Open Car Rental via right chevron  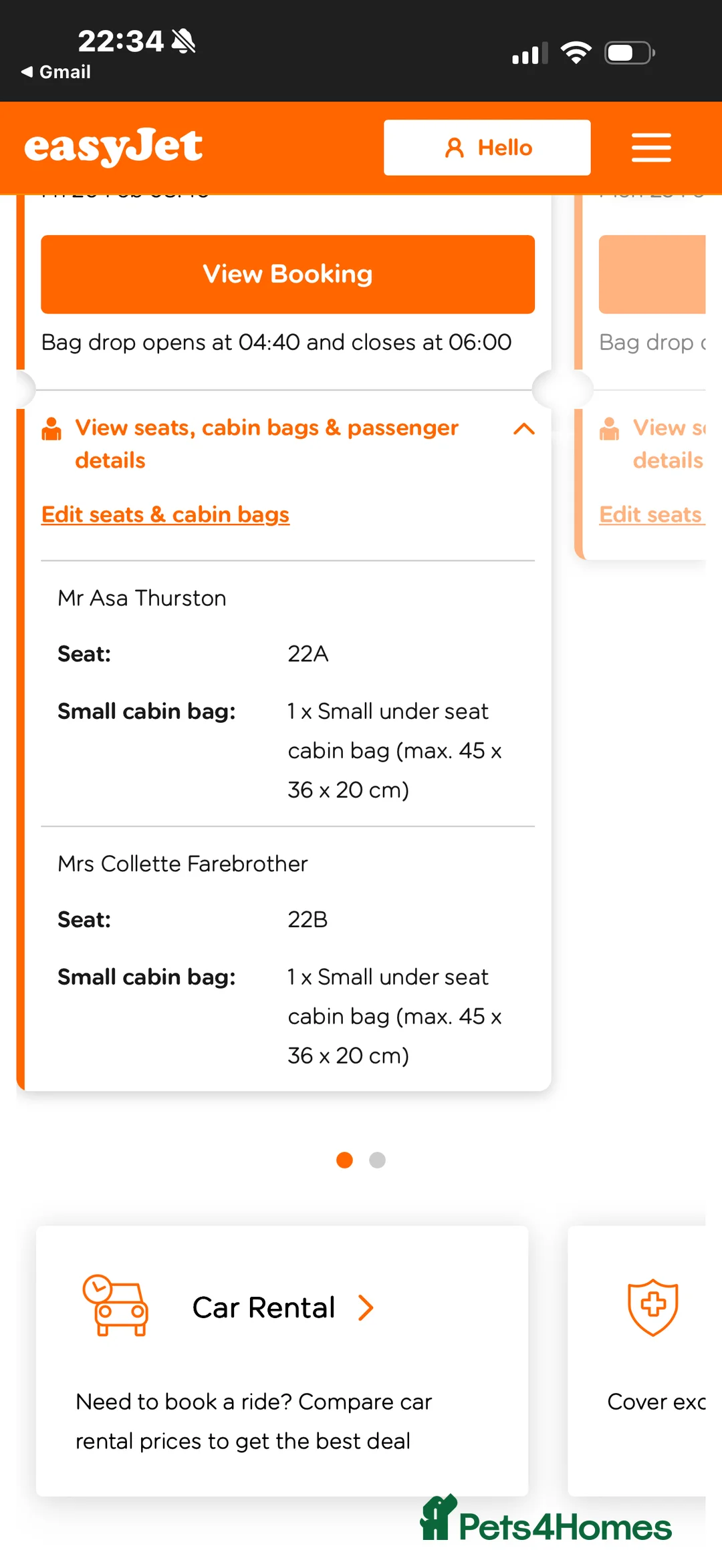point(366,1307)
